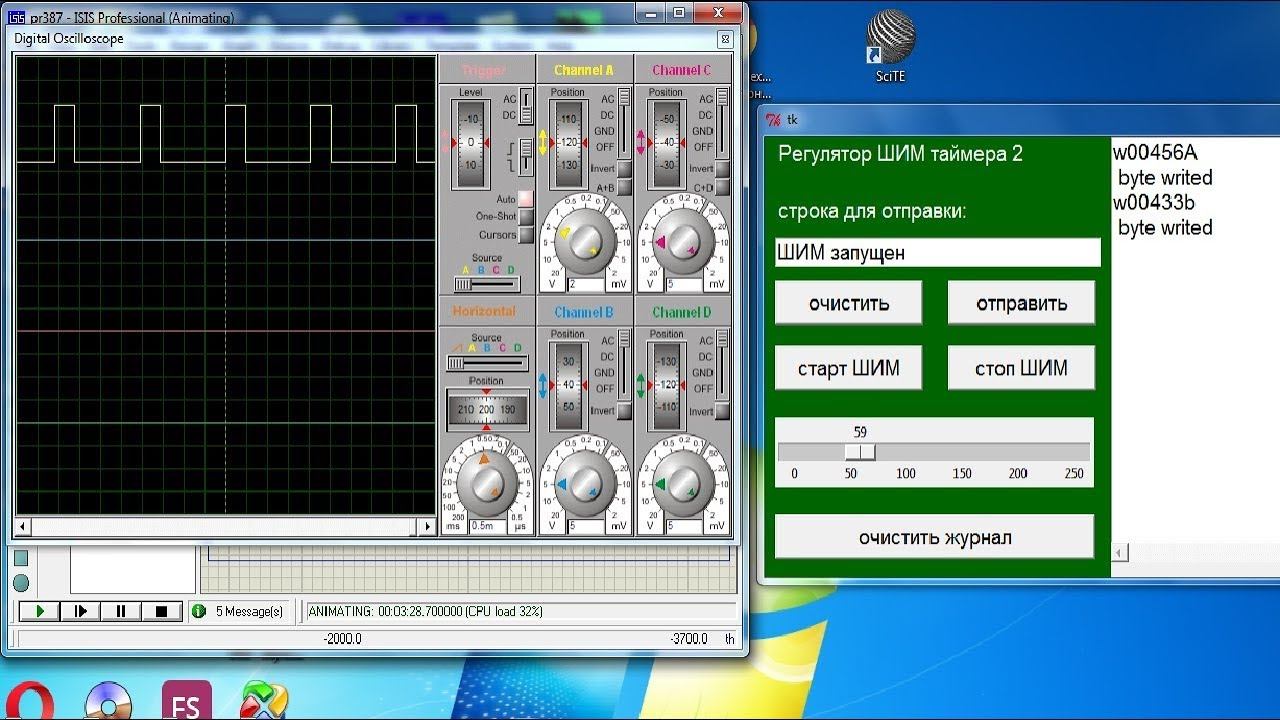The image size is (1280, 720).
Task: Click the disc icon on the desktop
Action: coord(108,700)
